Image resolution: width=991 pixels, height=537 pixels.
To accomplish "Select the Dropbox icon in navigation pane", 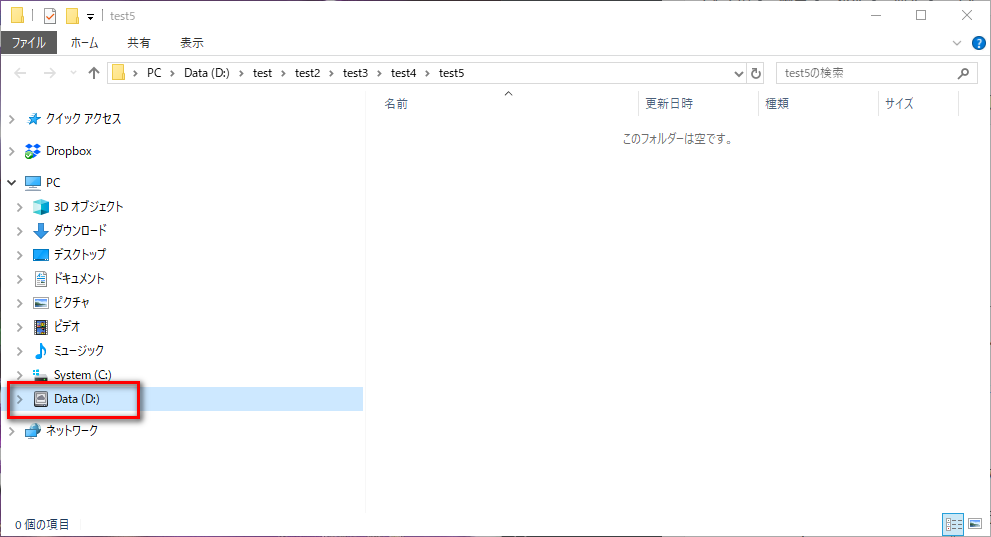I will click(34, 151).
